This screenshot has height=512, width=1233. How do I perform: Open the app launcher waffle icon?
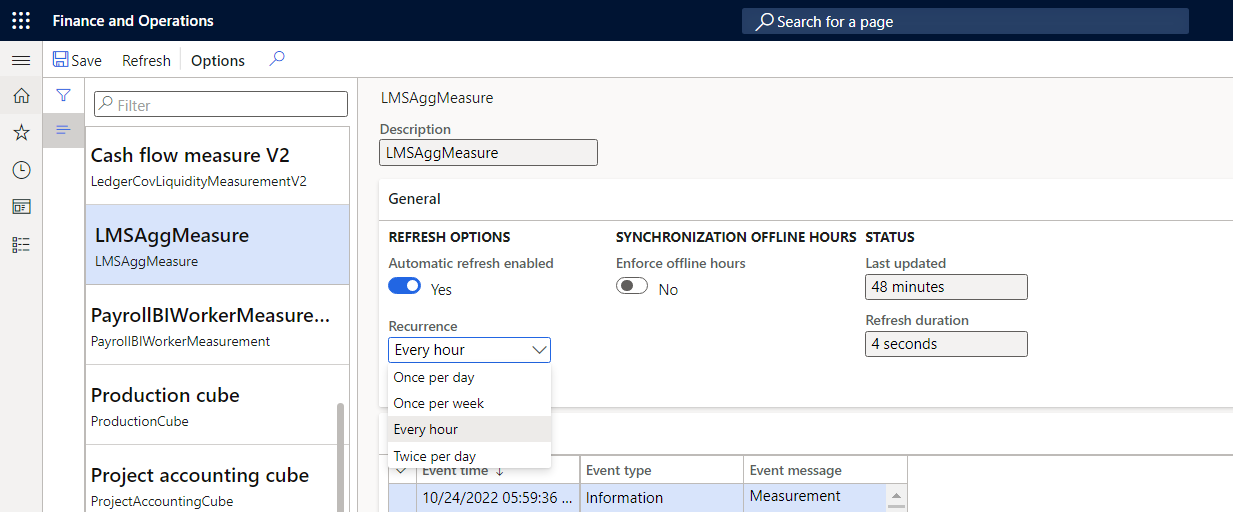(x=20, y=21)
